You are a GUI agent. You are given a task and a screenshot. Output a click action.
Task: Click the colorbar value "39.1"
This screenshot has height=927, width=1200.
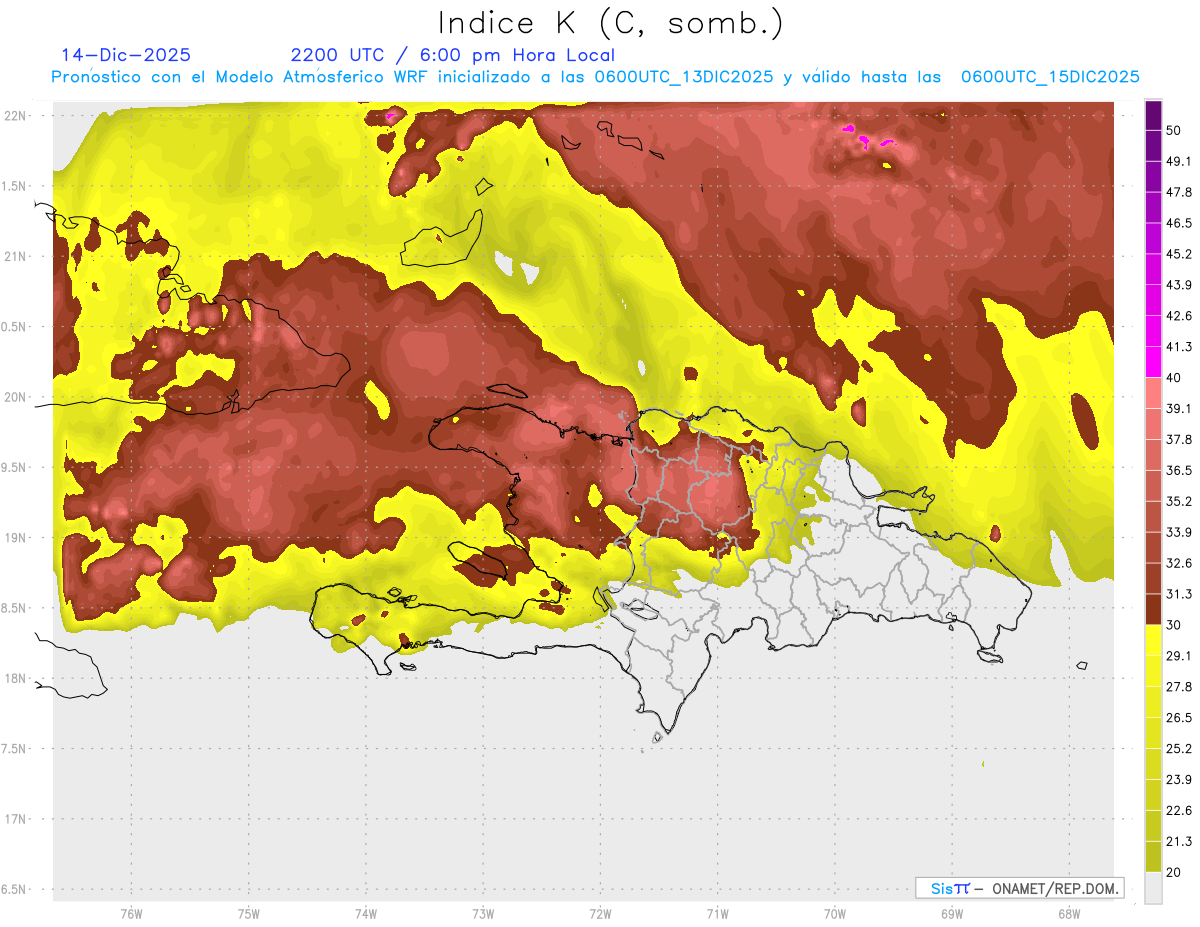coord(1179,409)
